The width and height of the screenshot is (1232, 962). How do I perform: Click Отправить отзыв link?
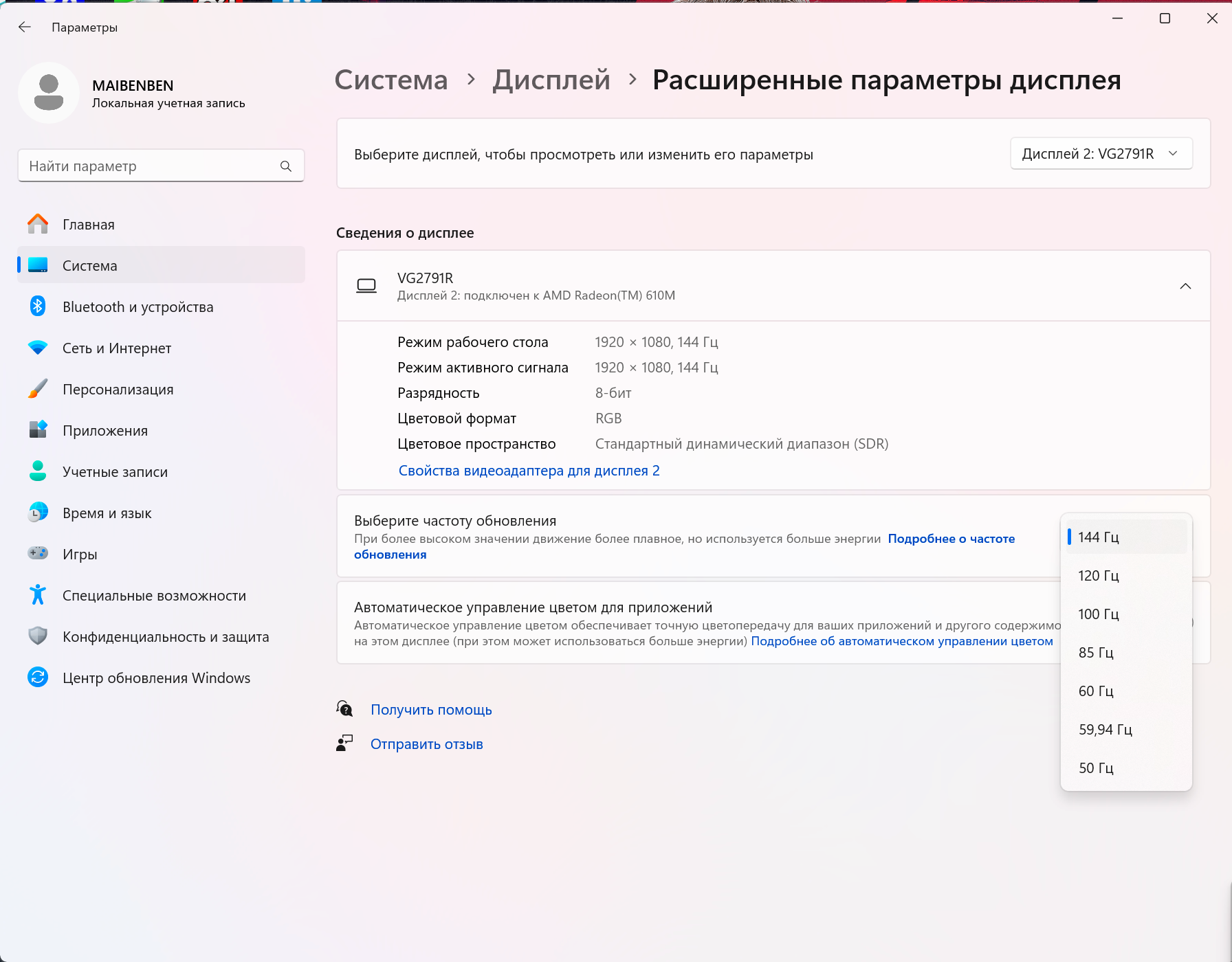click(x=426, y=744)
